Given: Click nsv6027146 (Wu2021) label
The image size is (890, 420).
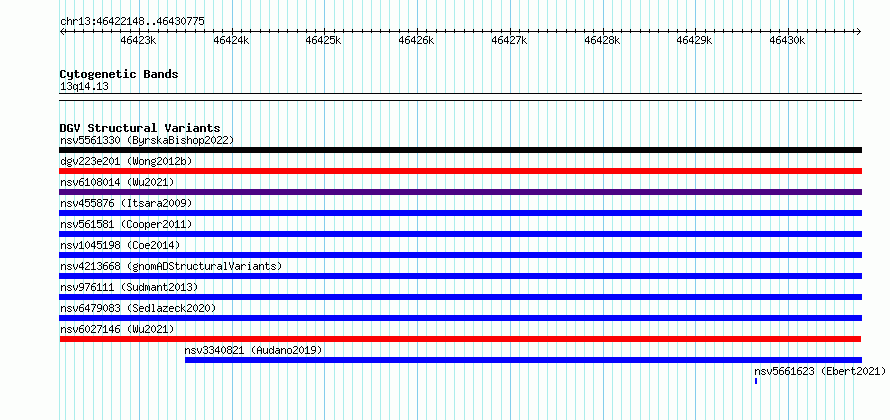Looking at the screenshot, I should click(117, 329).
